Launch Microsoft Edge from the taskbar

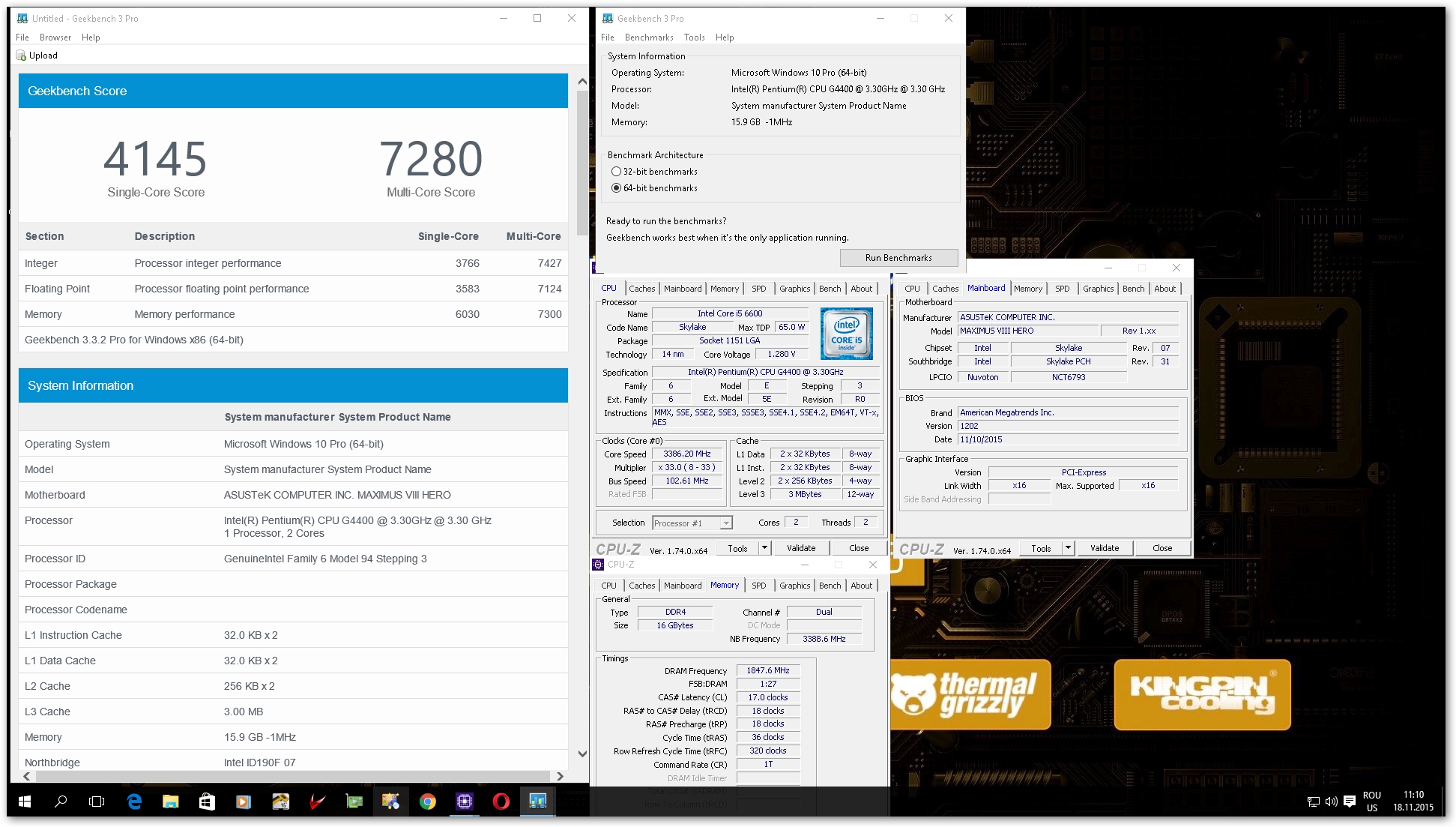pos(134,802)
